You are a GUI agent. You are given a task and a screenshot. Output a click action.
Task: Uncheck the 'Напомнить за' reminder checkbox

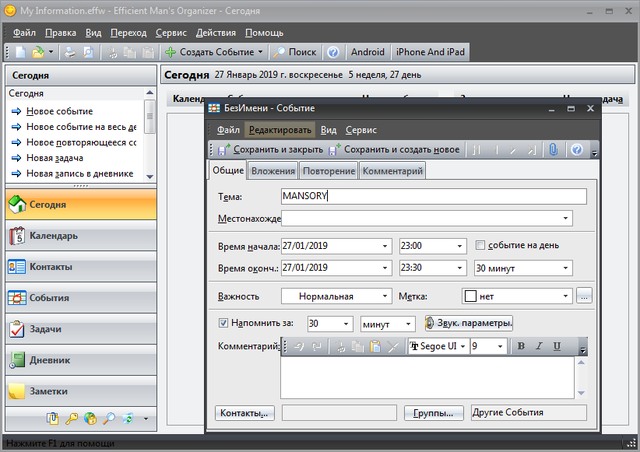[x=223, y=323]
